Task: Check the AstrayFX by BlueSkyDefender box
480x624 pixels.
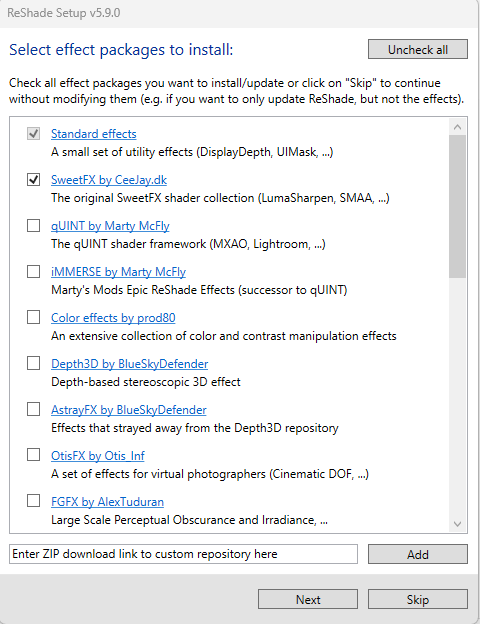Action: click(33, 409)
